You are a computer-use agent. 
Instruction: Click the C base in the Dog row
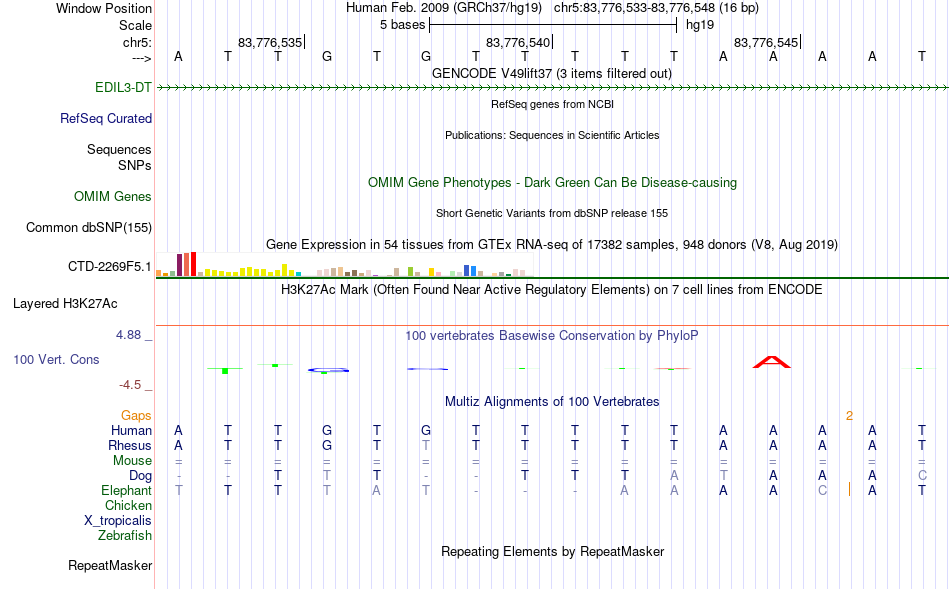click(x=922, y=476)
